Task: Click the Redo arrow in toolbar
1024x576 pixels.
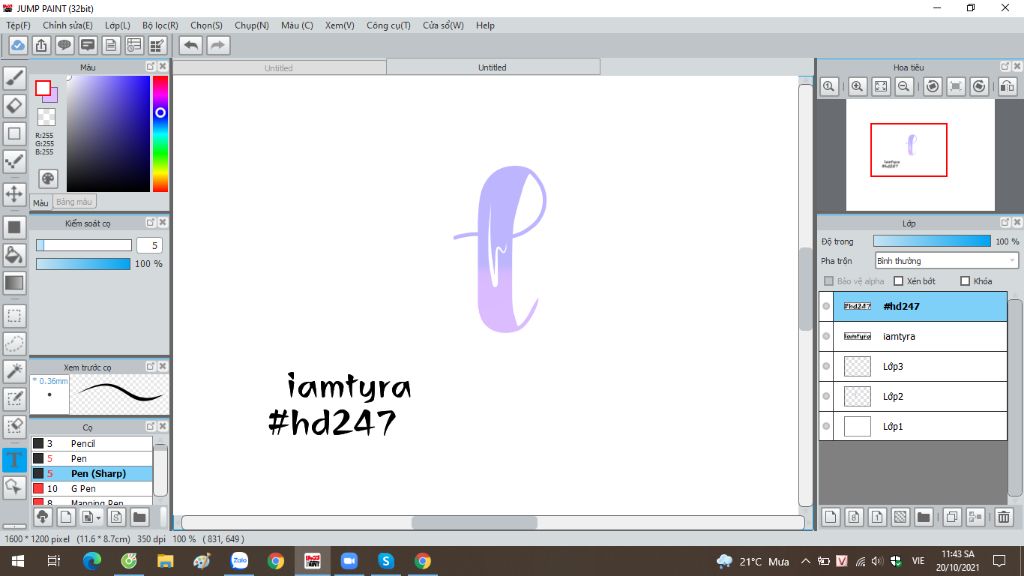Action: pos(218,45)
